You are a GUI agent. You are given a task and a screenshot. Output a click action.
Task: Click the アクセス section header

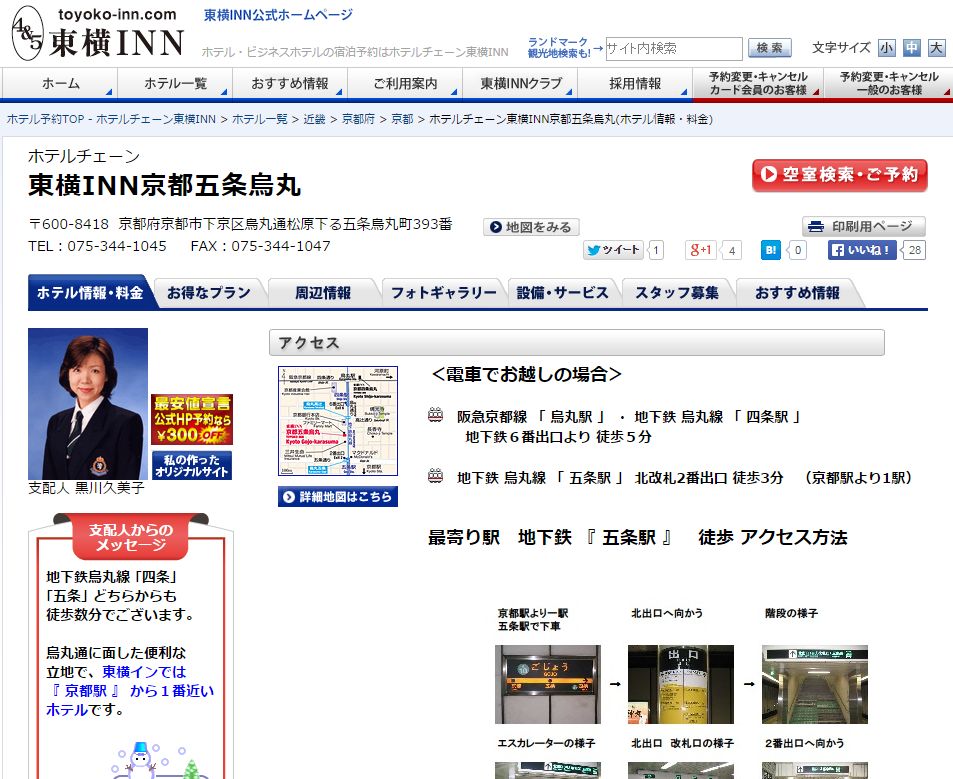point(577,343)
